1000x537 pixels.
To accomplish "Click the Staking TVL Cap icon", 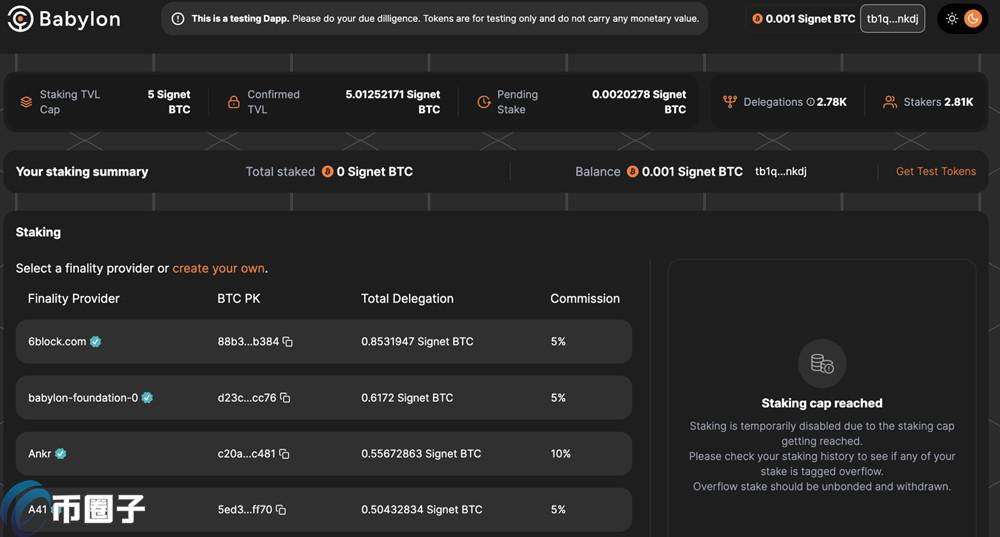I will pos(26,102).
